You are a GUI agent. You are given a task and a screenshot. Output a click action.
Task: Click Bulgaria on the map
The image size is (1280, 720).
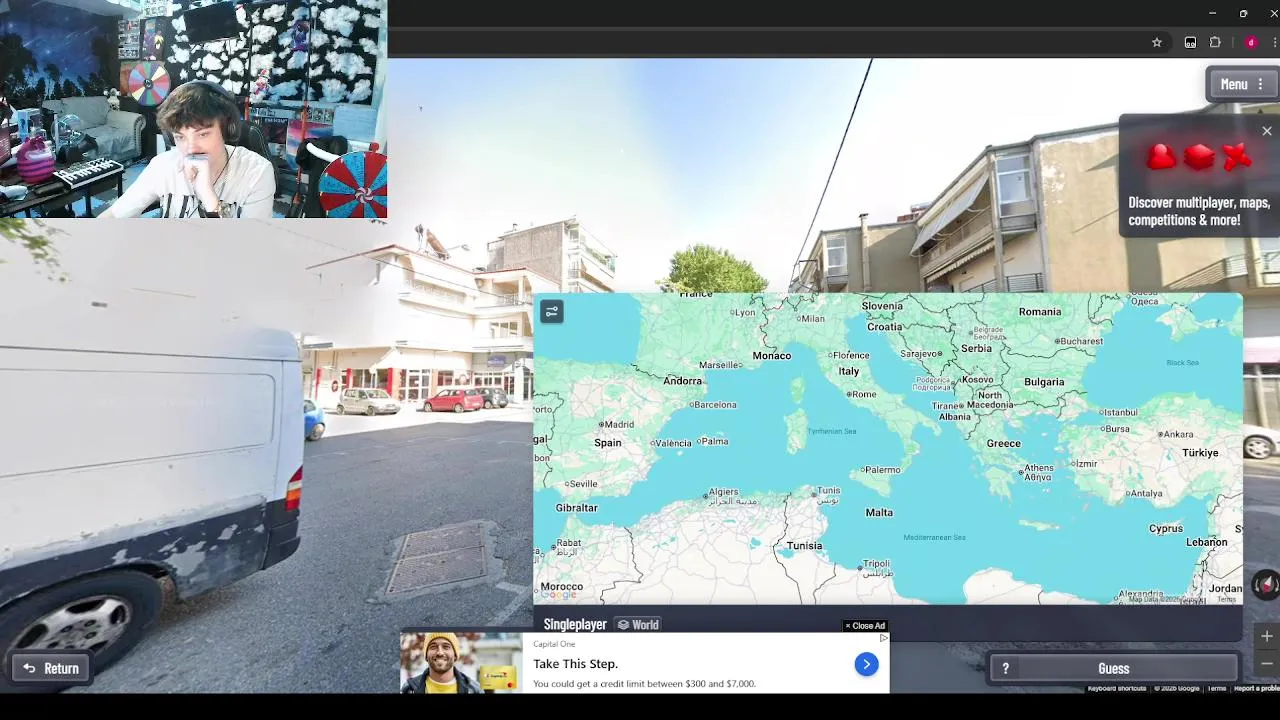[x=1044, y=382]
